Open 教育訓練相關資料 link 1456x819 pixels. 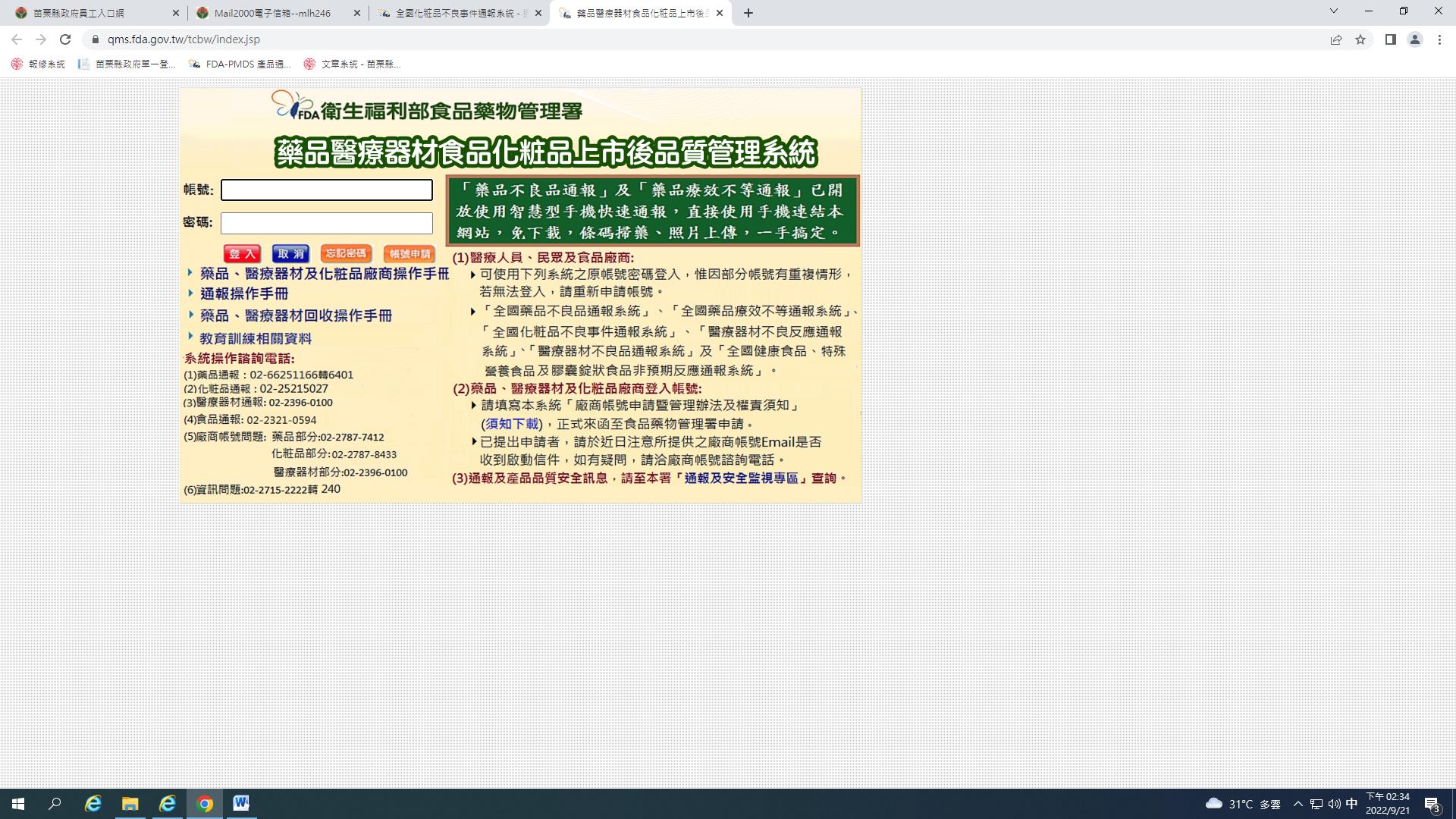click(256, 338)
